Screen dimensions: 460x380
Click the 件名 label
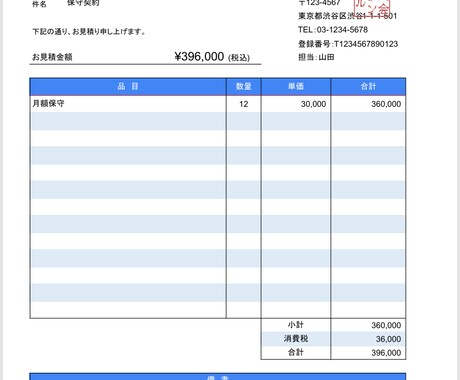click(x=39, y=4)
